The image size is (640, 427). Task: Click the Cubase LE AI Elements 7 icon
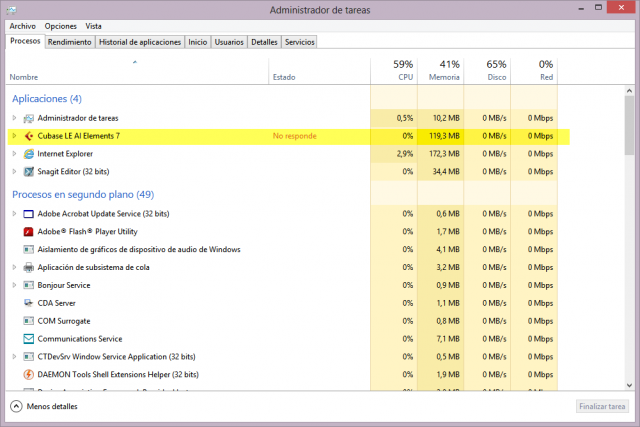tap(29, 136)
